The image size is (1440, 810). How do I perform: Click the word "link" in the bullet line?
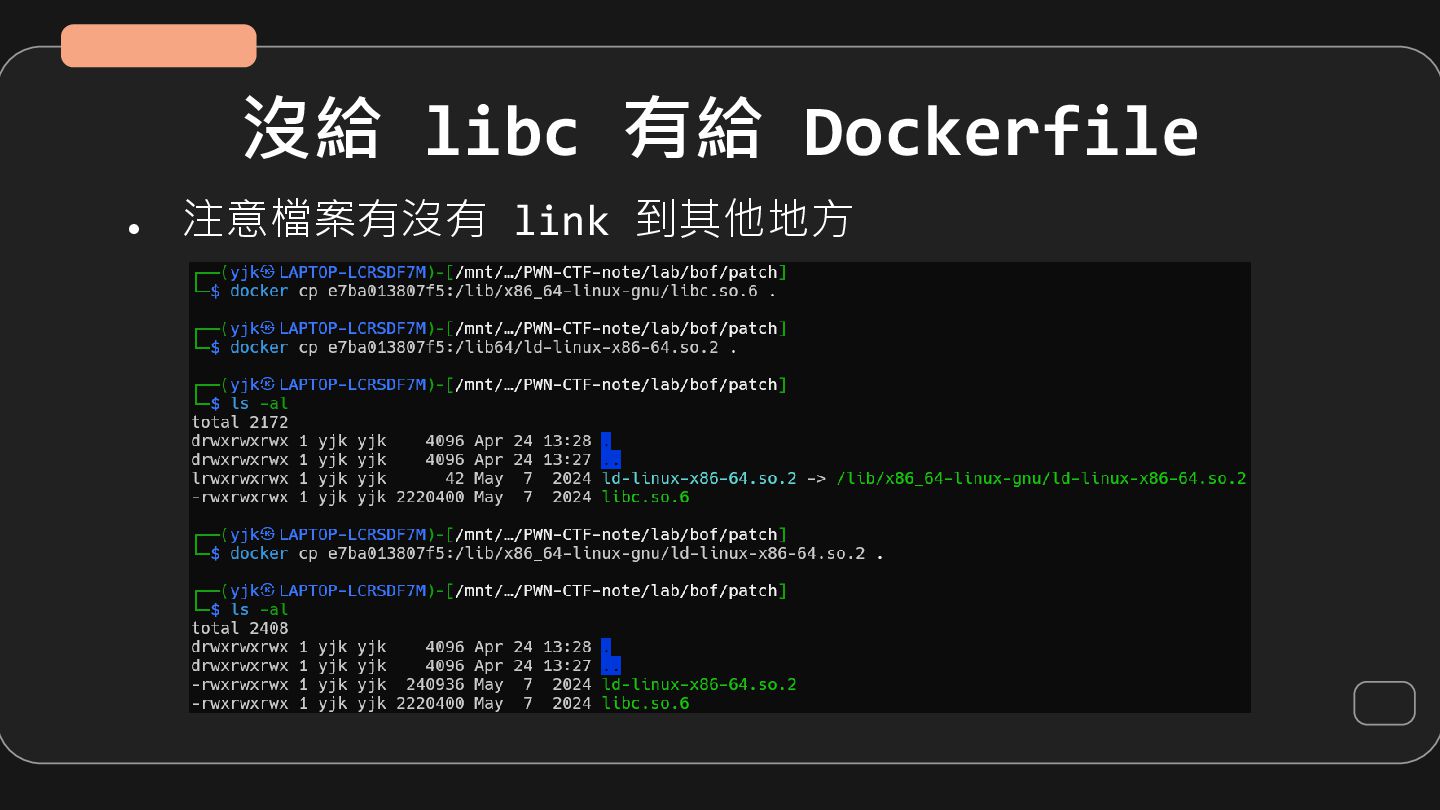pos(561,221)
